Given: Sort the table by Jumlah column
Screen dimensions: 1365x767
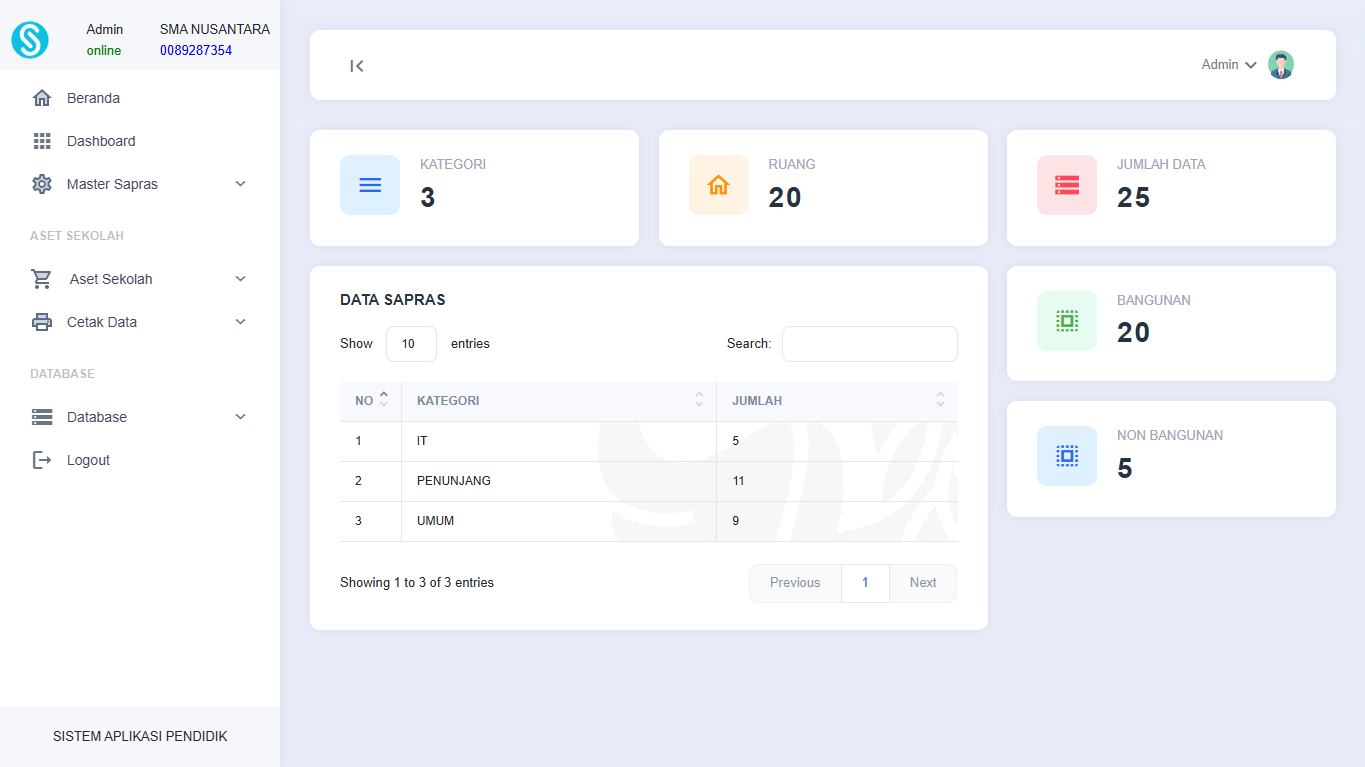Looking at the screenshot, I should (x=836, y=401).
